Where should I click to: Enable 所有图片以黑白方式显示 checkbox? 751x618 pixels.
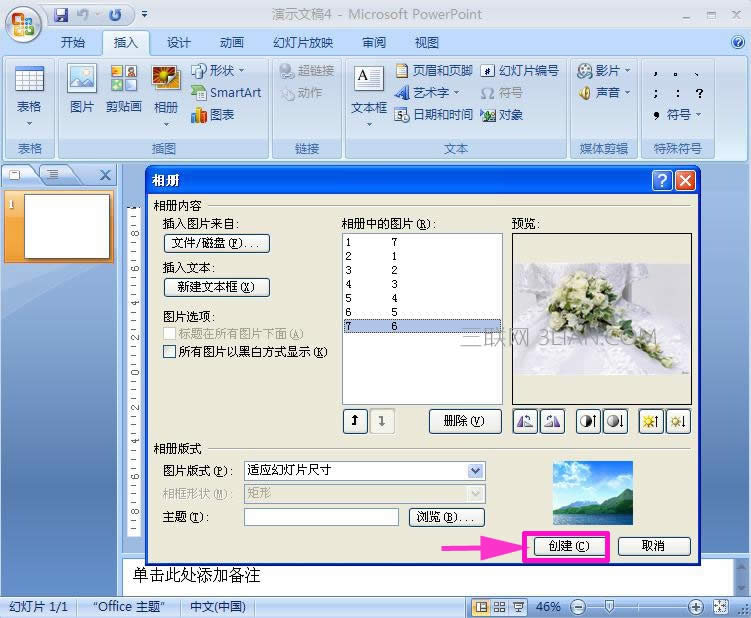coord(170,352)
